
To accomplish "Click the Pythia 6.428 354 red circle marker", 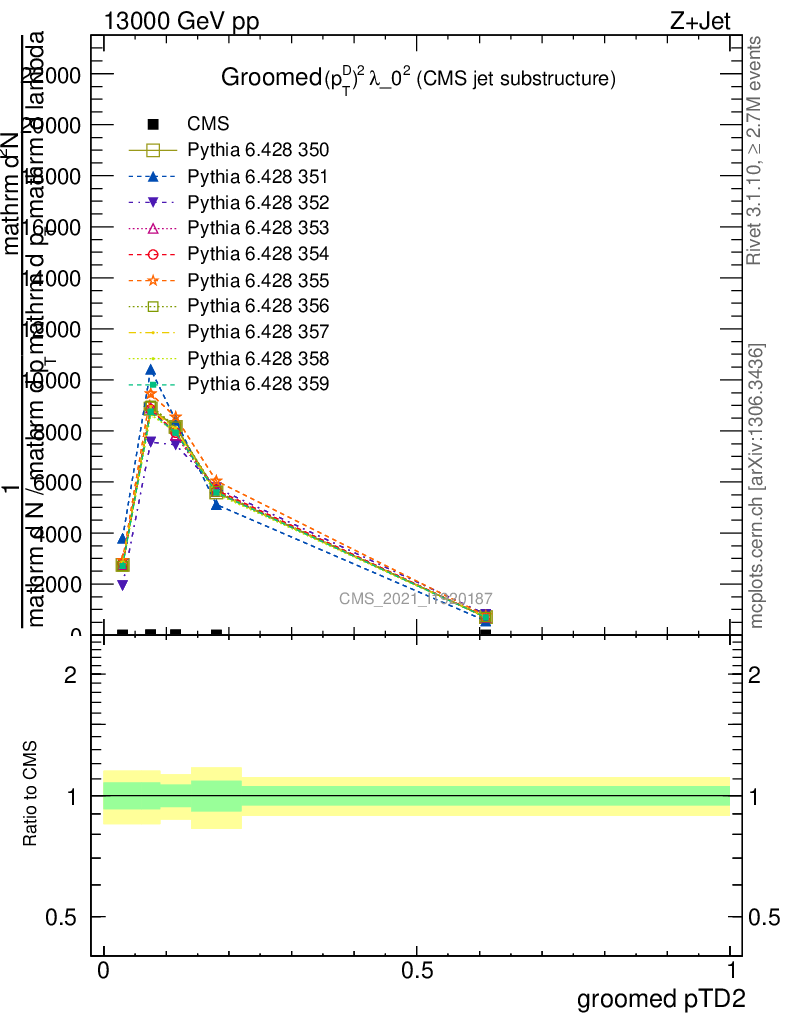I will click(153, 254).
